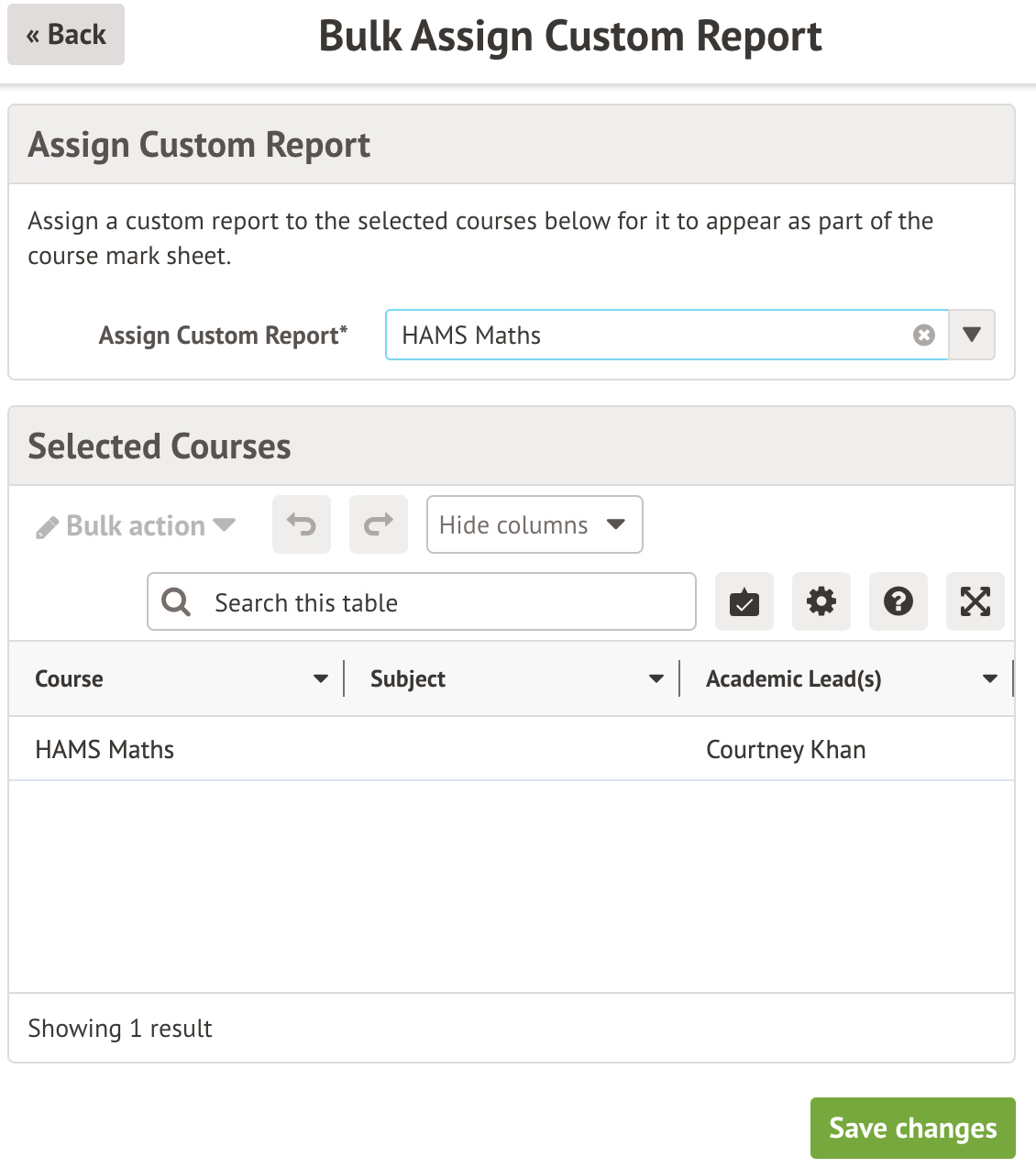Expand the Hide columns dropdown

pos(535,525)
